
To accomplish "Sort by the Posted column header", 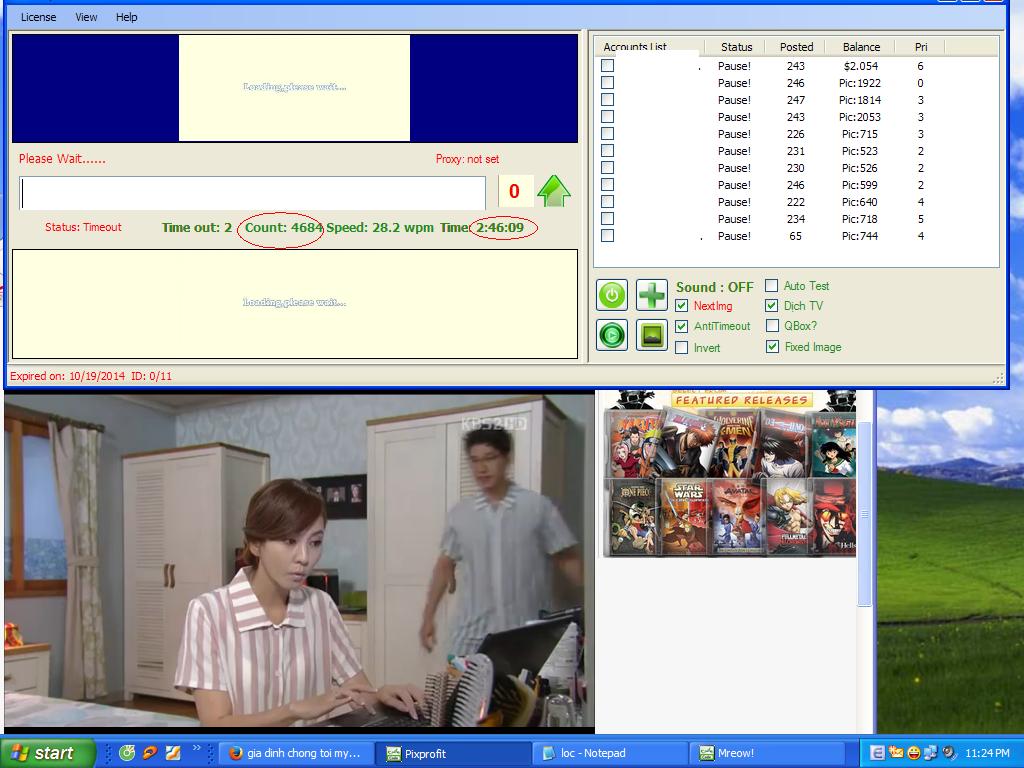I will pos(797,47).
